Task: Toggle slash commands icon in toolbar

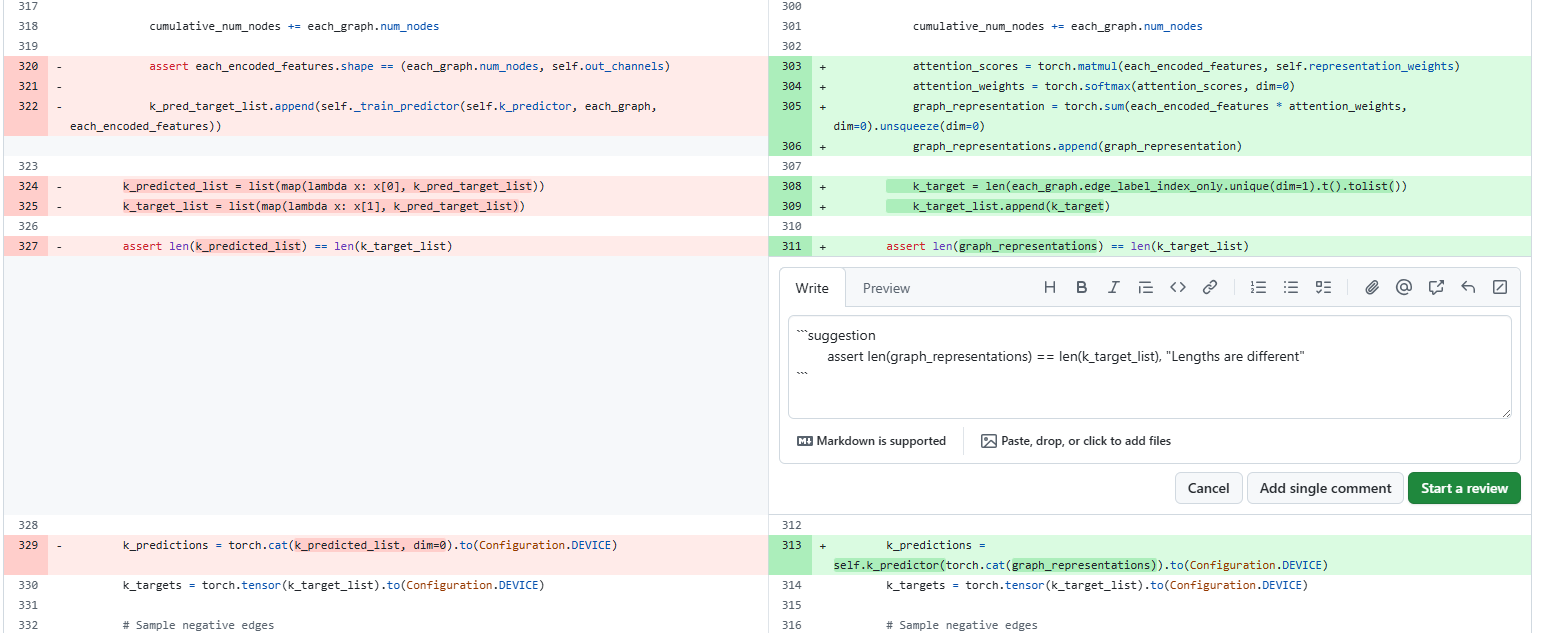Action: click(1500, 287)
